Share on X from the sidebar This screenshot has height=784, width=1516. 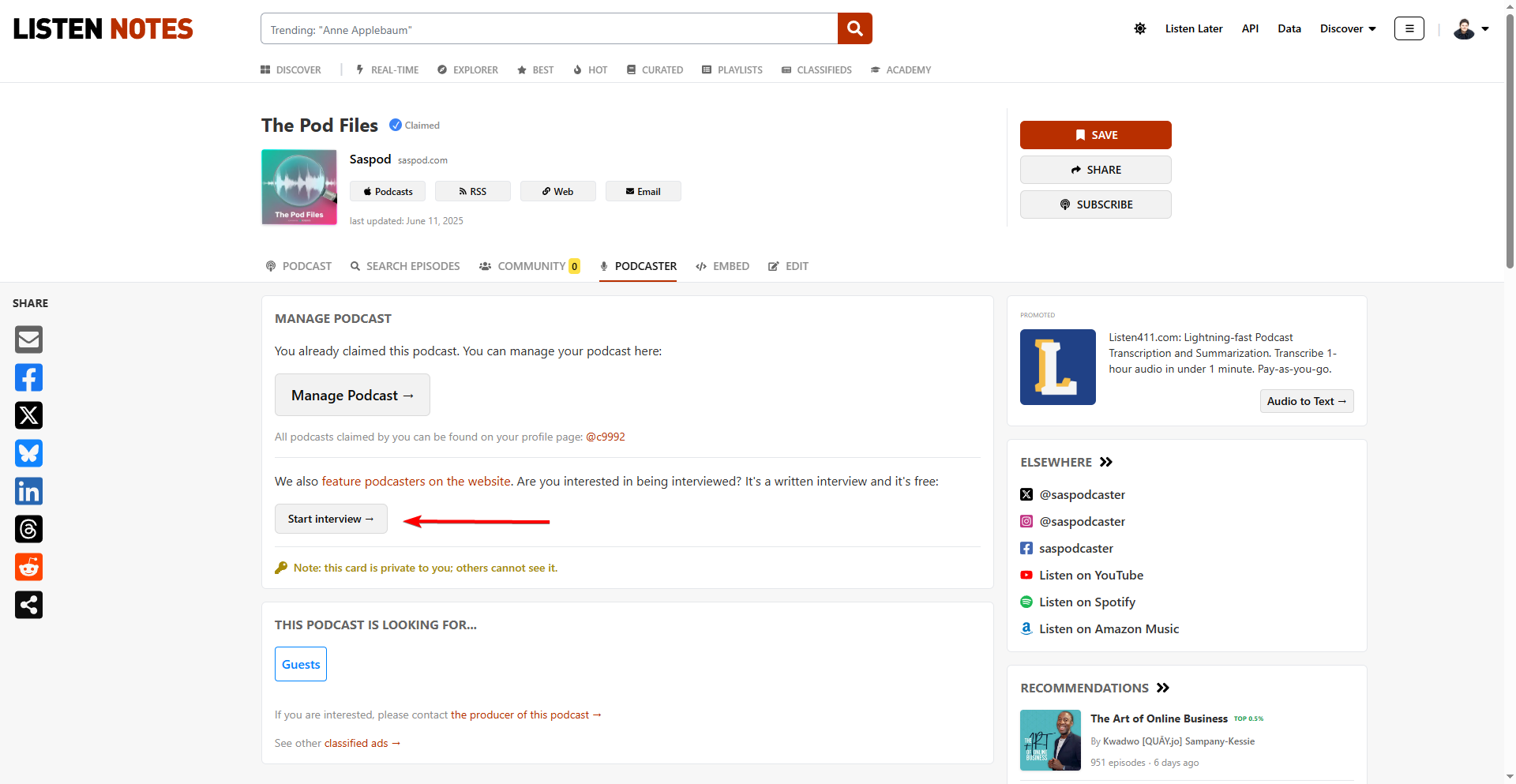coord(29,415)
